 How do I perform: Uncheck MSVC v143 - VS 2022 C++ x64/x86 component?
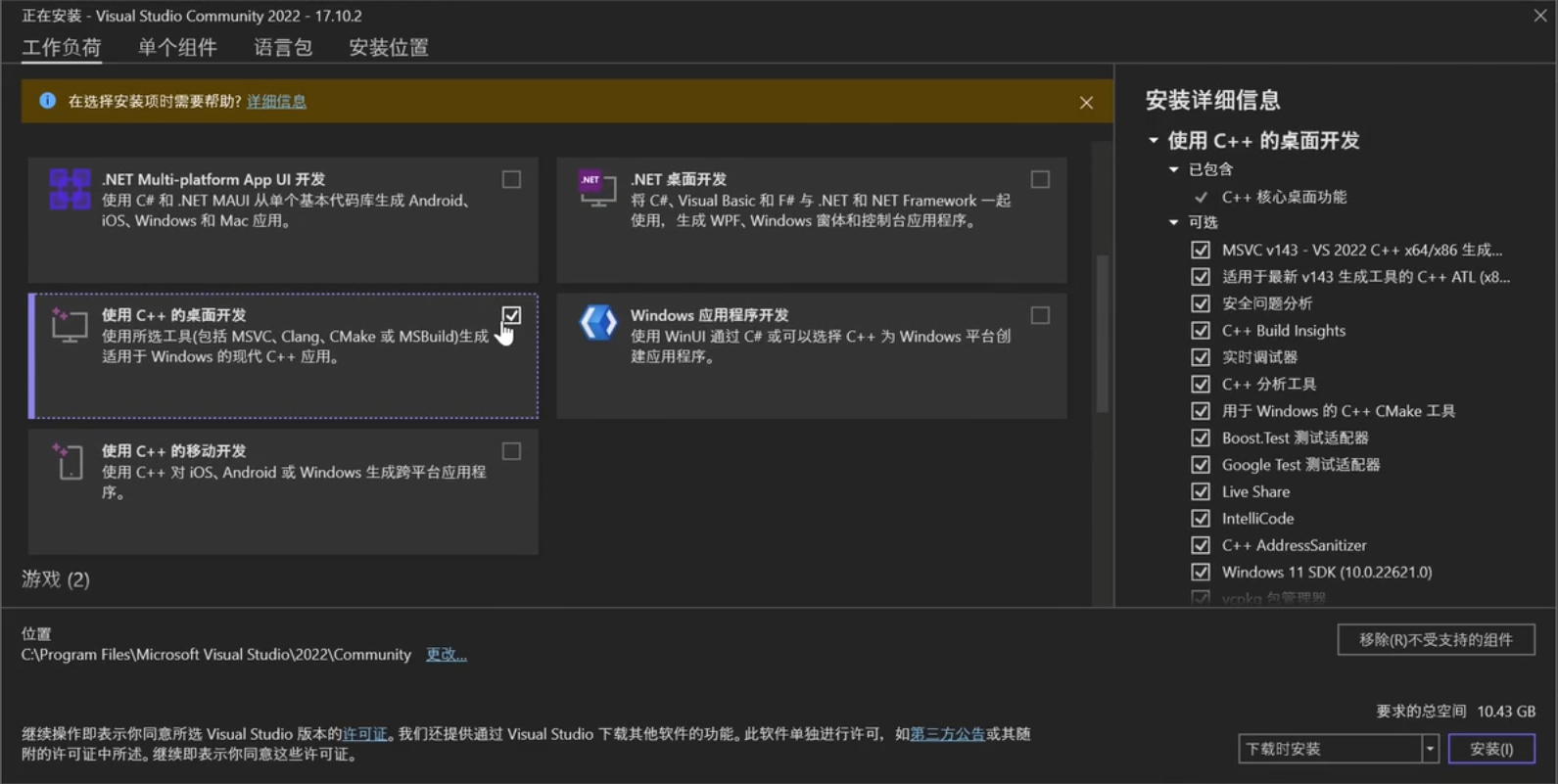point(1201,250)
